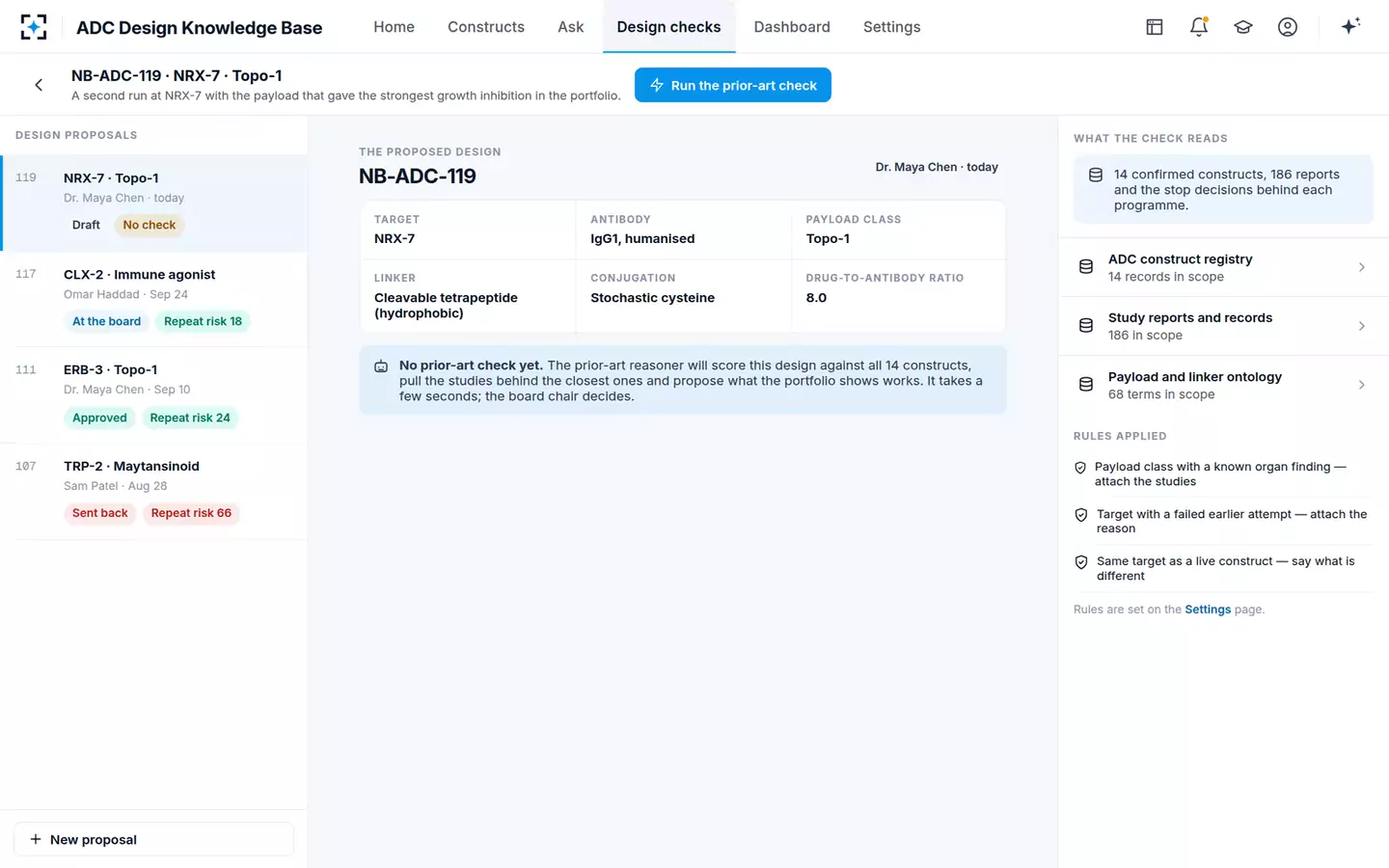Click the Draft status badge
This screenshot has width=1389, height=868.
(86, 225)
